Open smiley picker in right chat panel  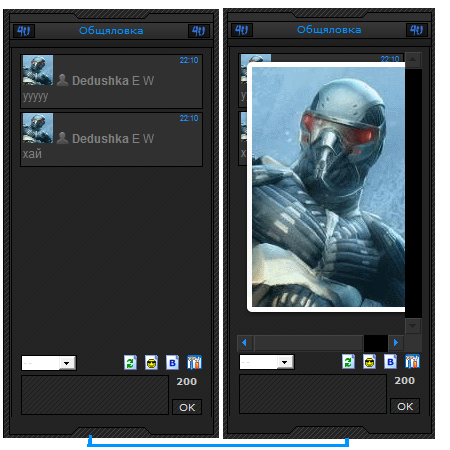(370, 362)
